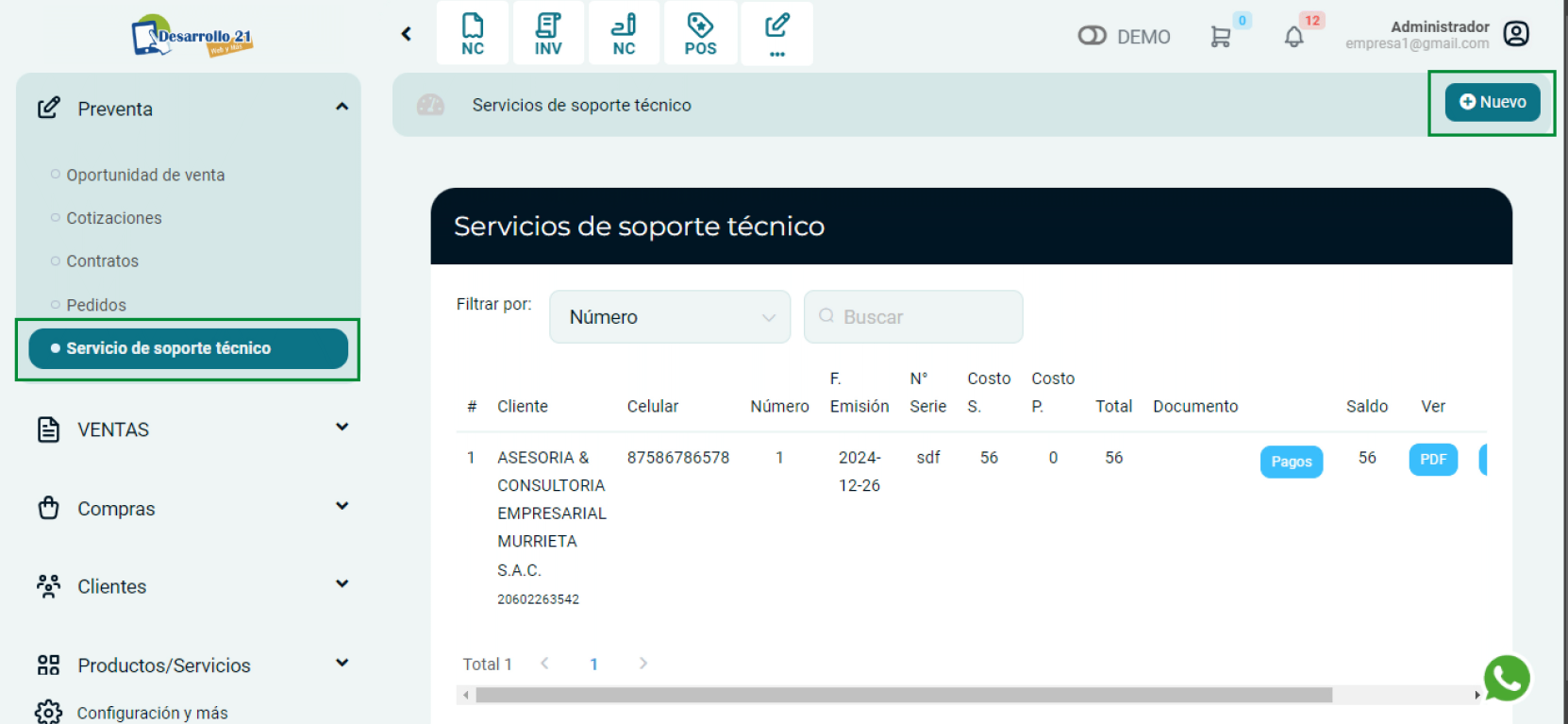Open the INV toolbar shortcut
This screenshot has height=724, width=1568.
click(x=548, y=34)
